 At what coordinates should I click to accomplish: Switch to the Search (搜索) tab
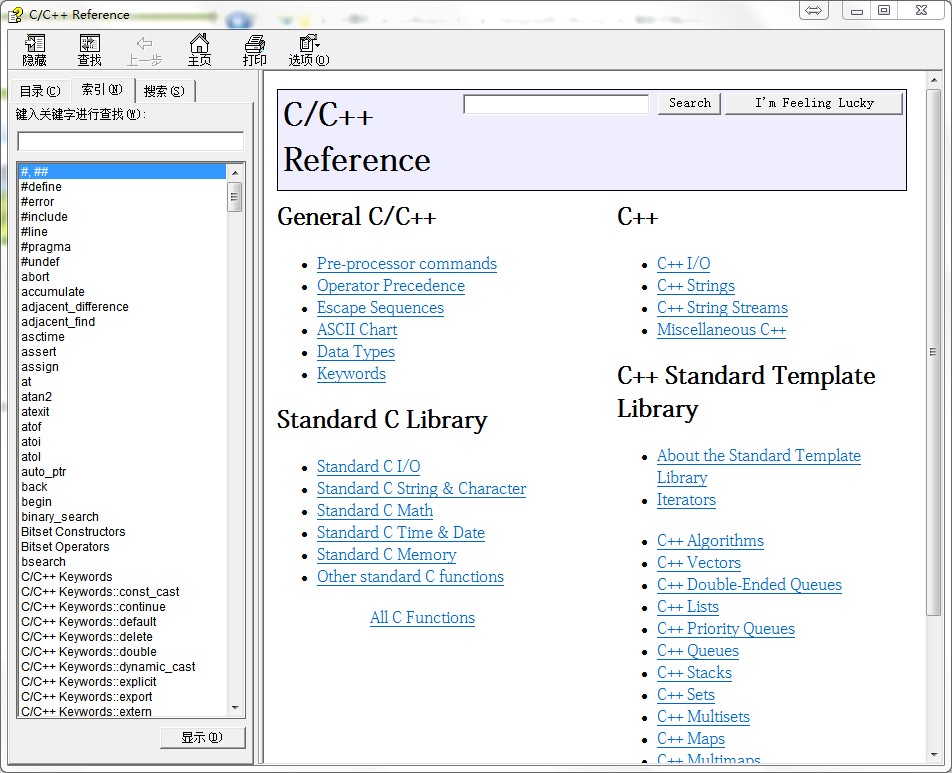[164, 91]
